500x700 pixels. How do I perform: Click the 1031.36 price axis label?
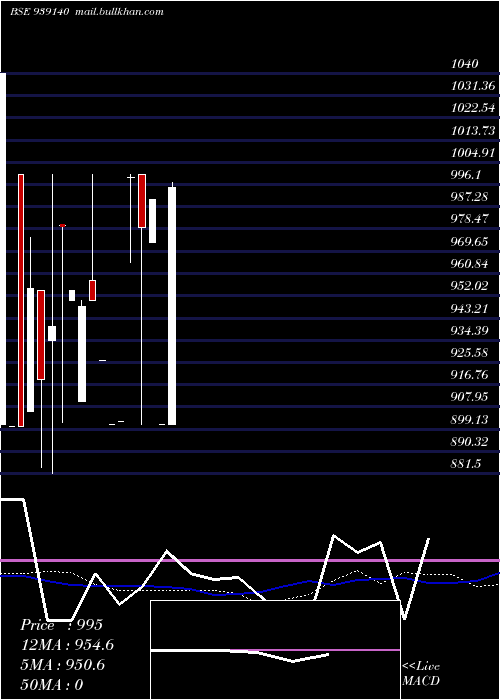[473, 86]
